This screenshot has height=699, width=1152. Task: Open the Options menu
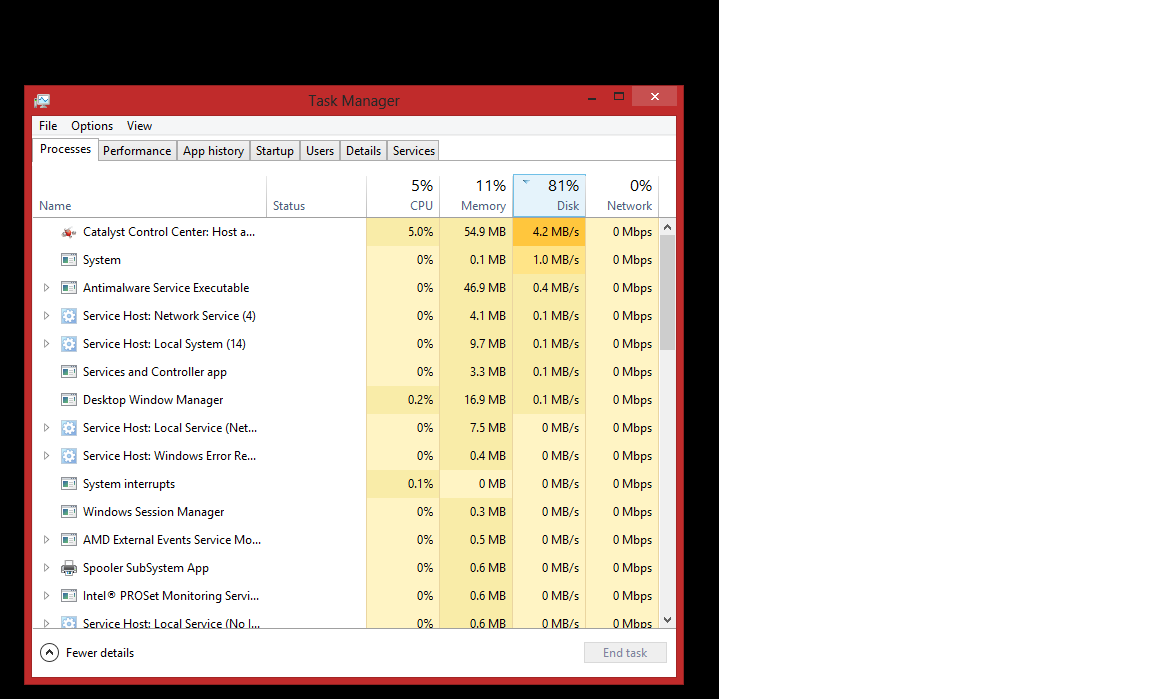click(92, 126)
